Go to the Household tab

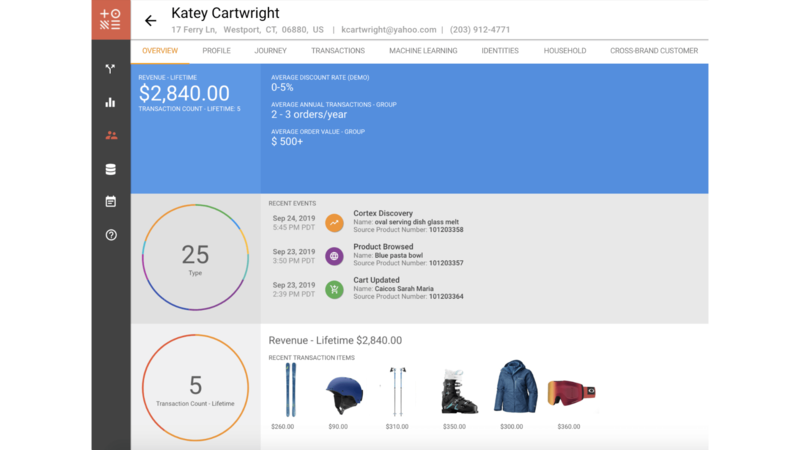(565, 51)
